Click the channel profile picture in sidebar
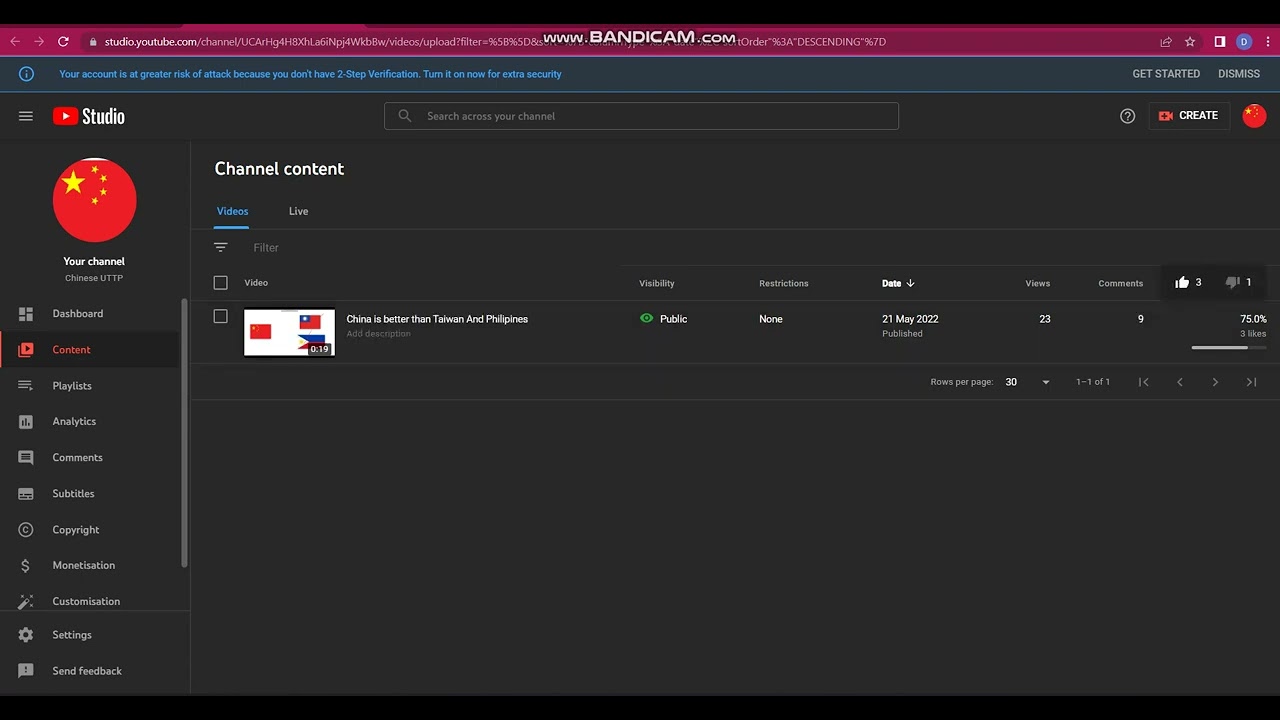The width and height of the screenshot is (1280, 720). [x=95, y=199]
